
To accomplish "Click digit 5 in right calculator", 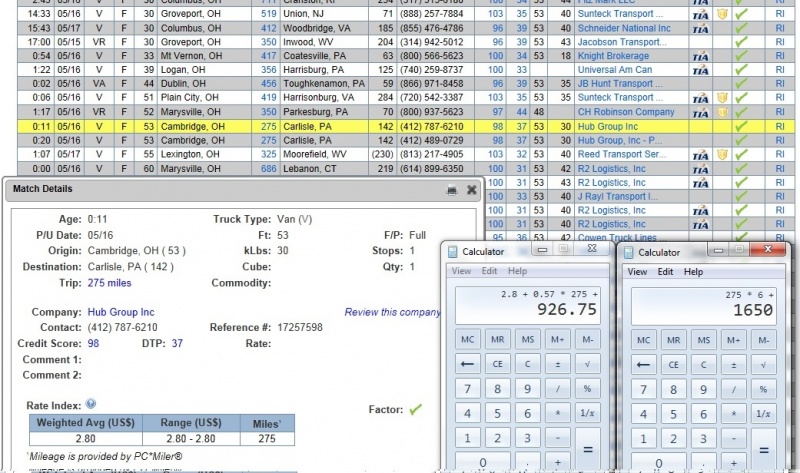I will click(x=673, y=414).
